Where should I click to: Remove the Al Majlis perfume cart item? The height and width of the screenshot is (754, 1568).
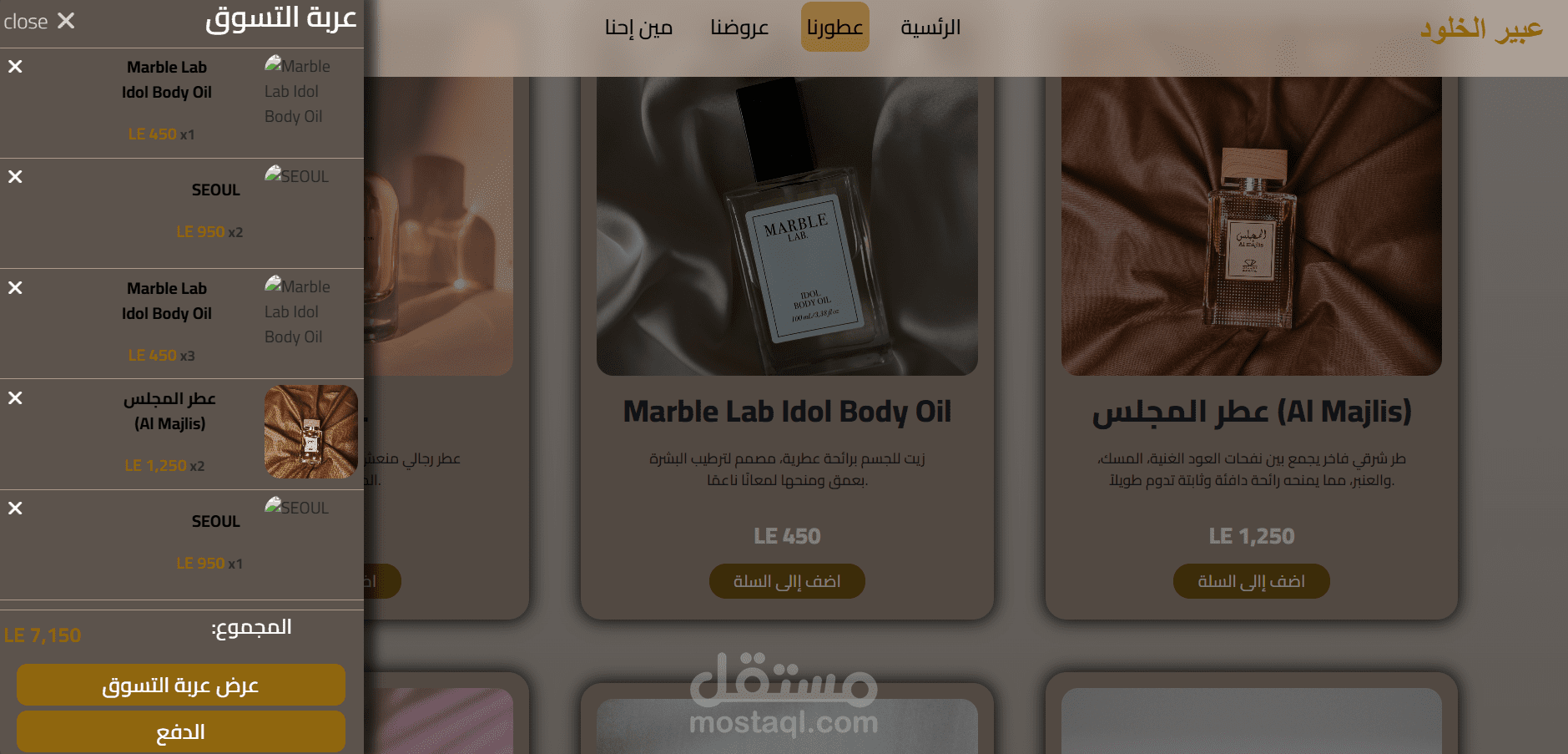click(15, 398)
